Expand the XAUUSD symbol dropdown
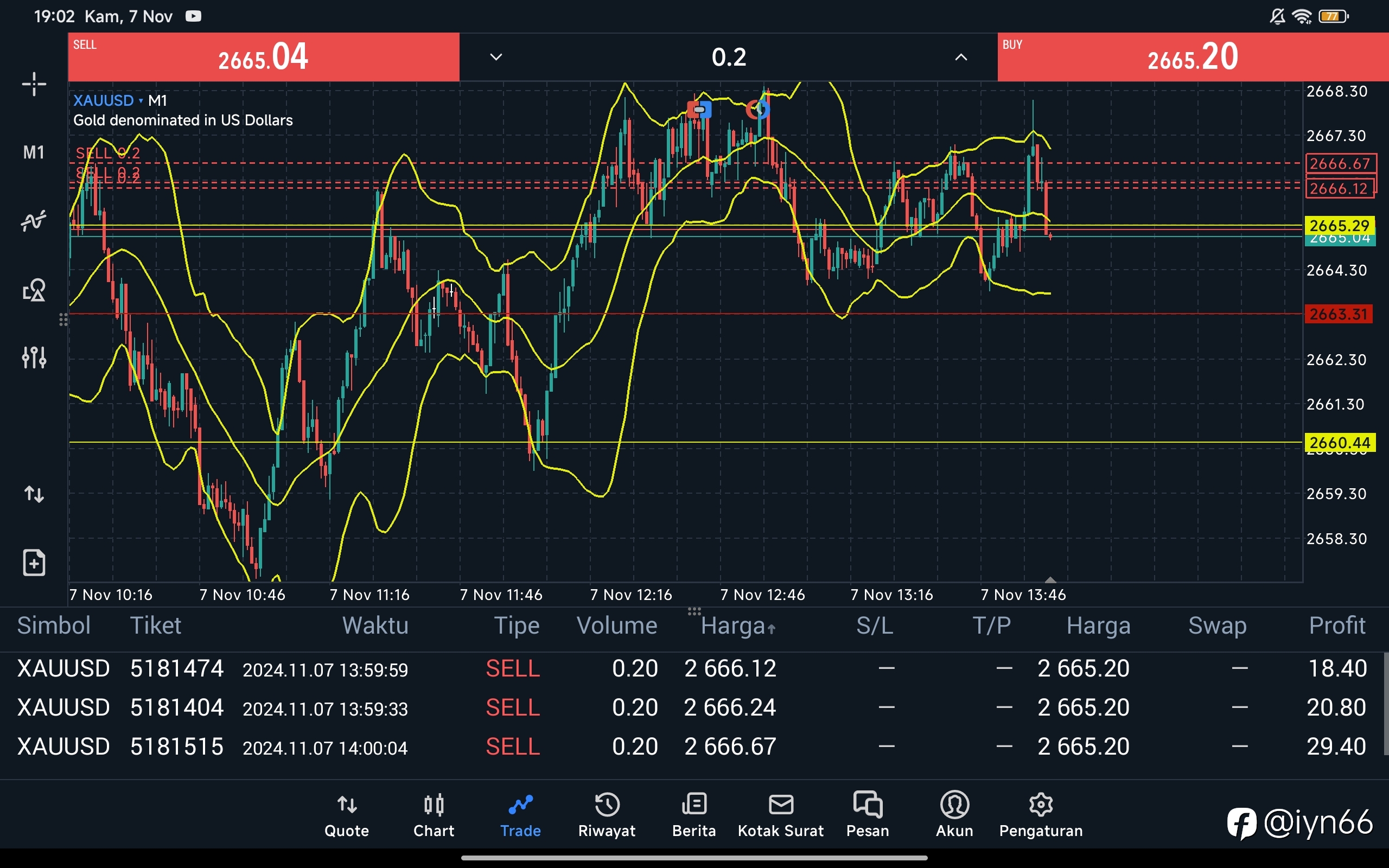The width and height of the screenshot is (1389, 868). tap(109, 100)
